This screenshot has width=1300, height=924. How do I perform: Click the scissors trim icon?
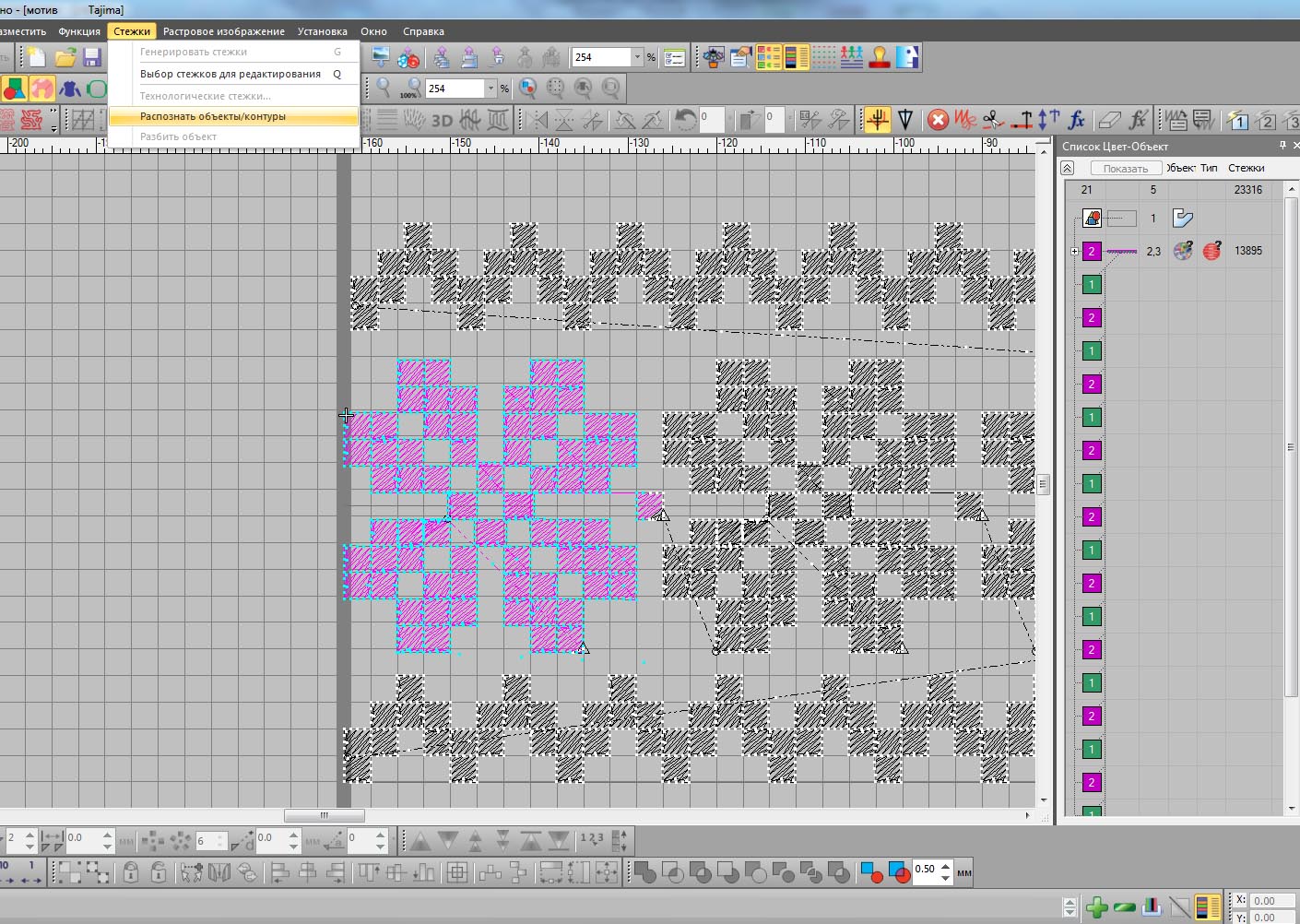[993, 120]
